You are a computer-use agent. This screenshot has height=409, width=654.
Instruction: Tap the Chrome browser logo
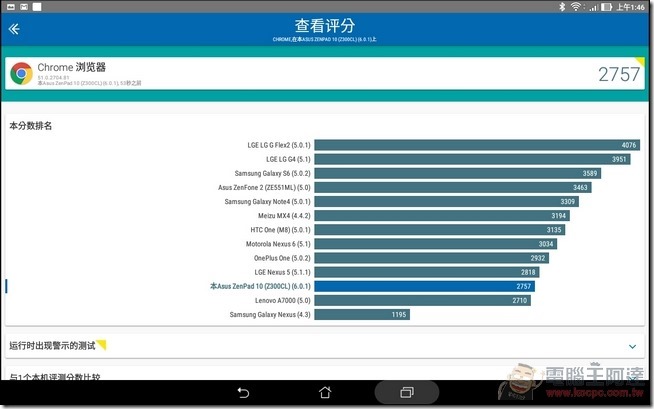pyautogui.click(x=21, y=74)
